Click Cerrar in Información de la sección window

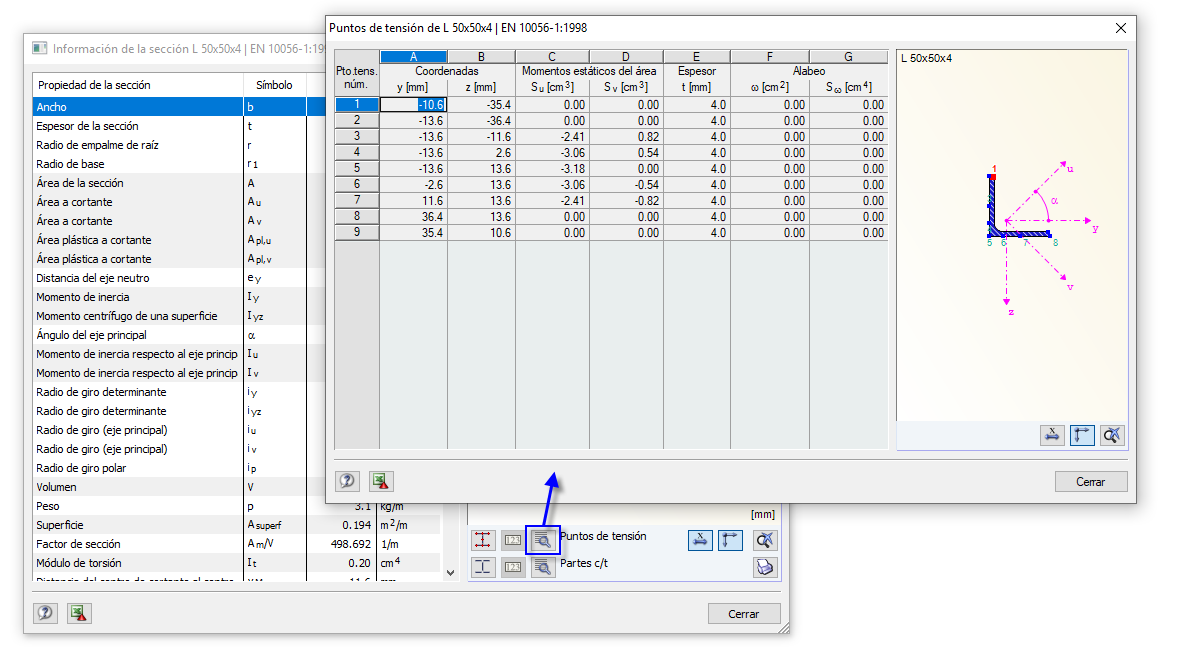pos(743,614)
